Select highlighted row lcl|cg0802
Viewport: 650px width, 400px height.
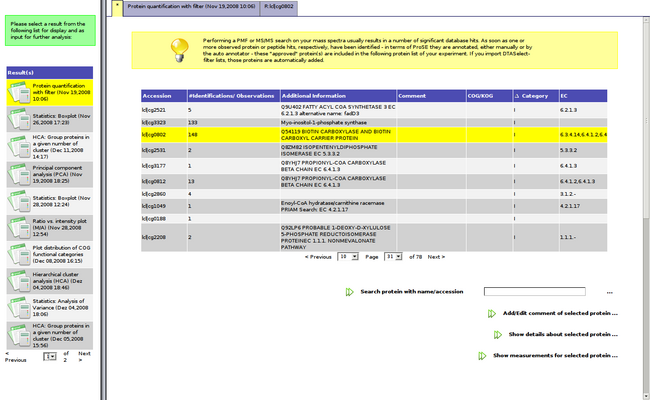click(x=374, y=135)
